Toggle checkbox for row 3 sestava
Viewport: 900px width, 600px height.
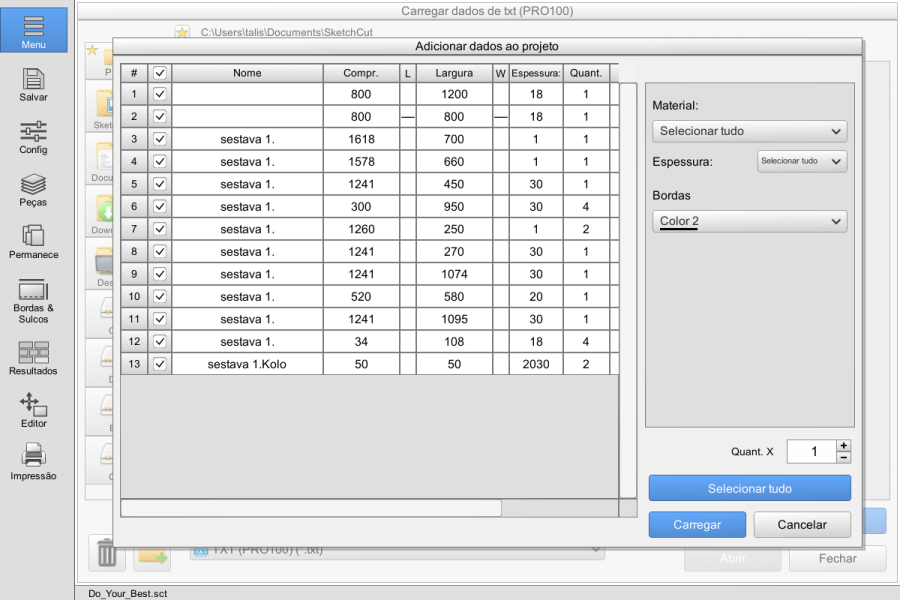[160, 139]
